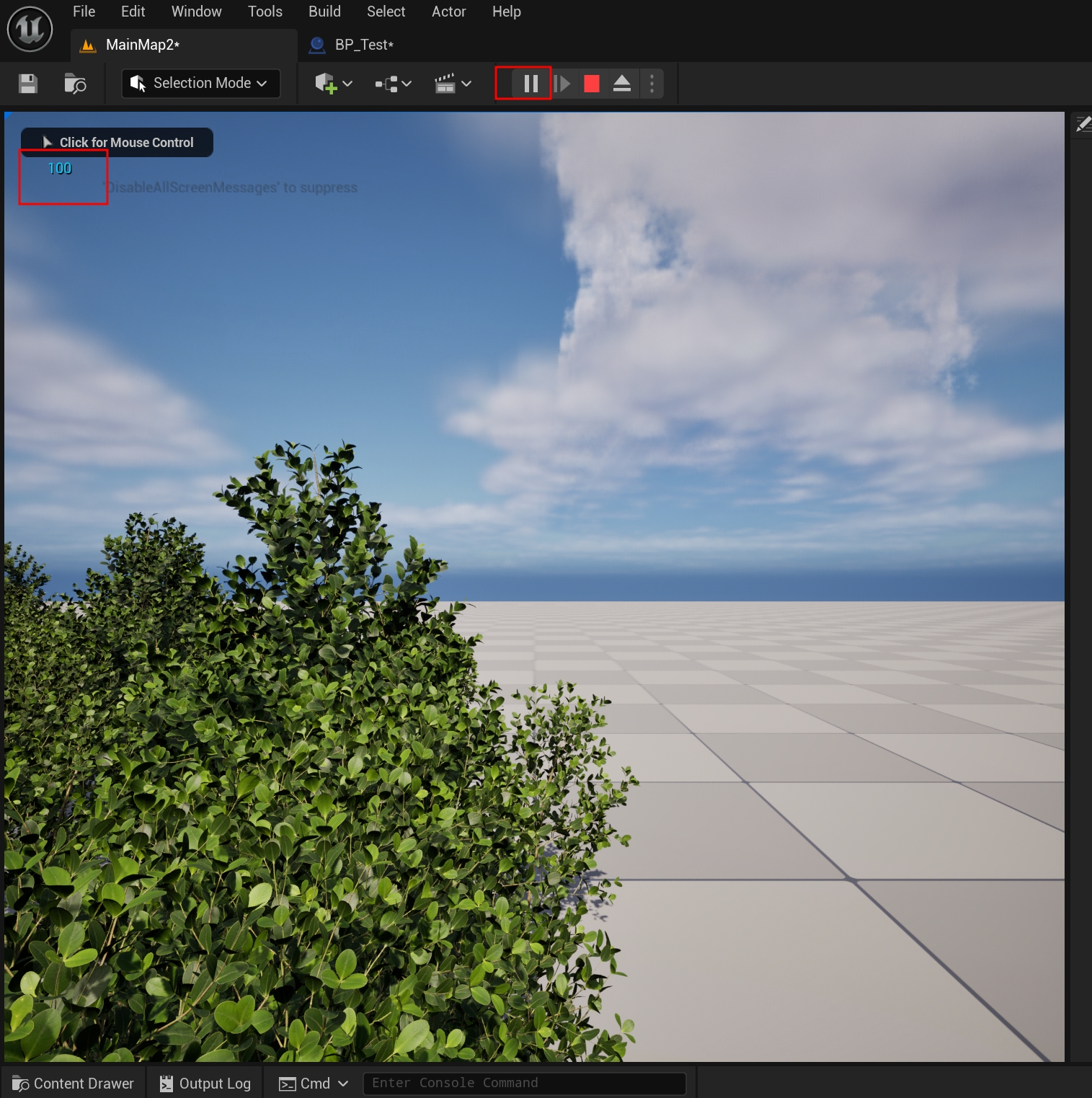
Task: Open the Help menu
Action: [x=507, y=12]
